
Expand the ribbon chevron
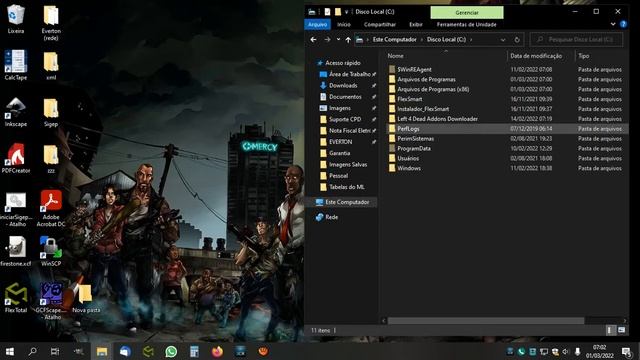point(613,24)
